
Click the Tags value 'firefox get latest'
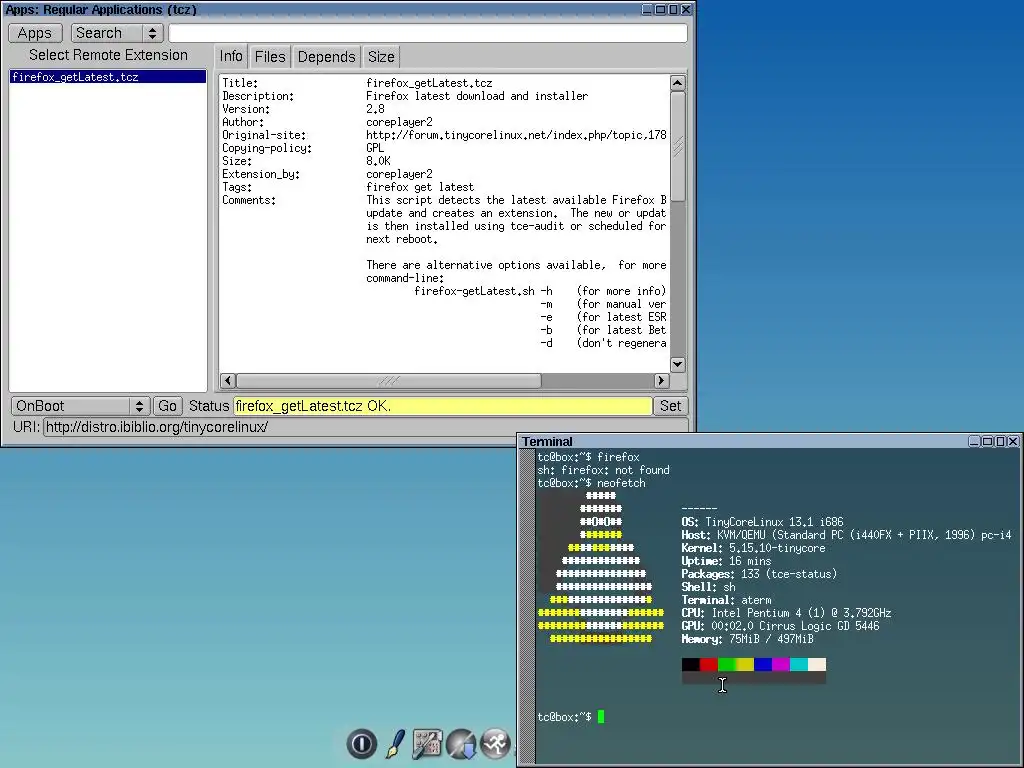tap(420, 187)
